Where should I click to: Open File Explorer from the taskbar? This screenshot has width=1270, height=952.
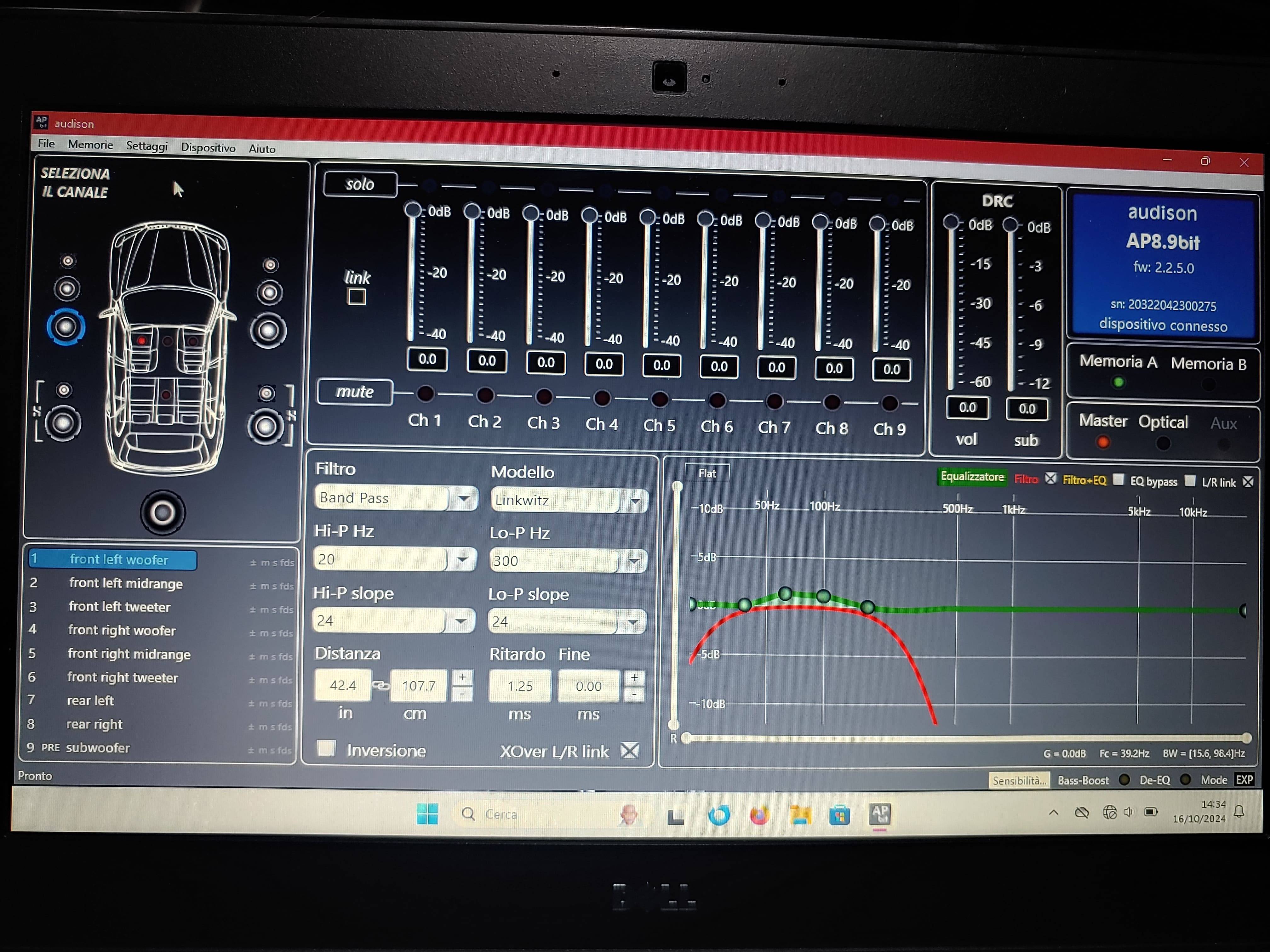800,815
